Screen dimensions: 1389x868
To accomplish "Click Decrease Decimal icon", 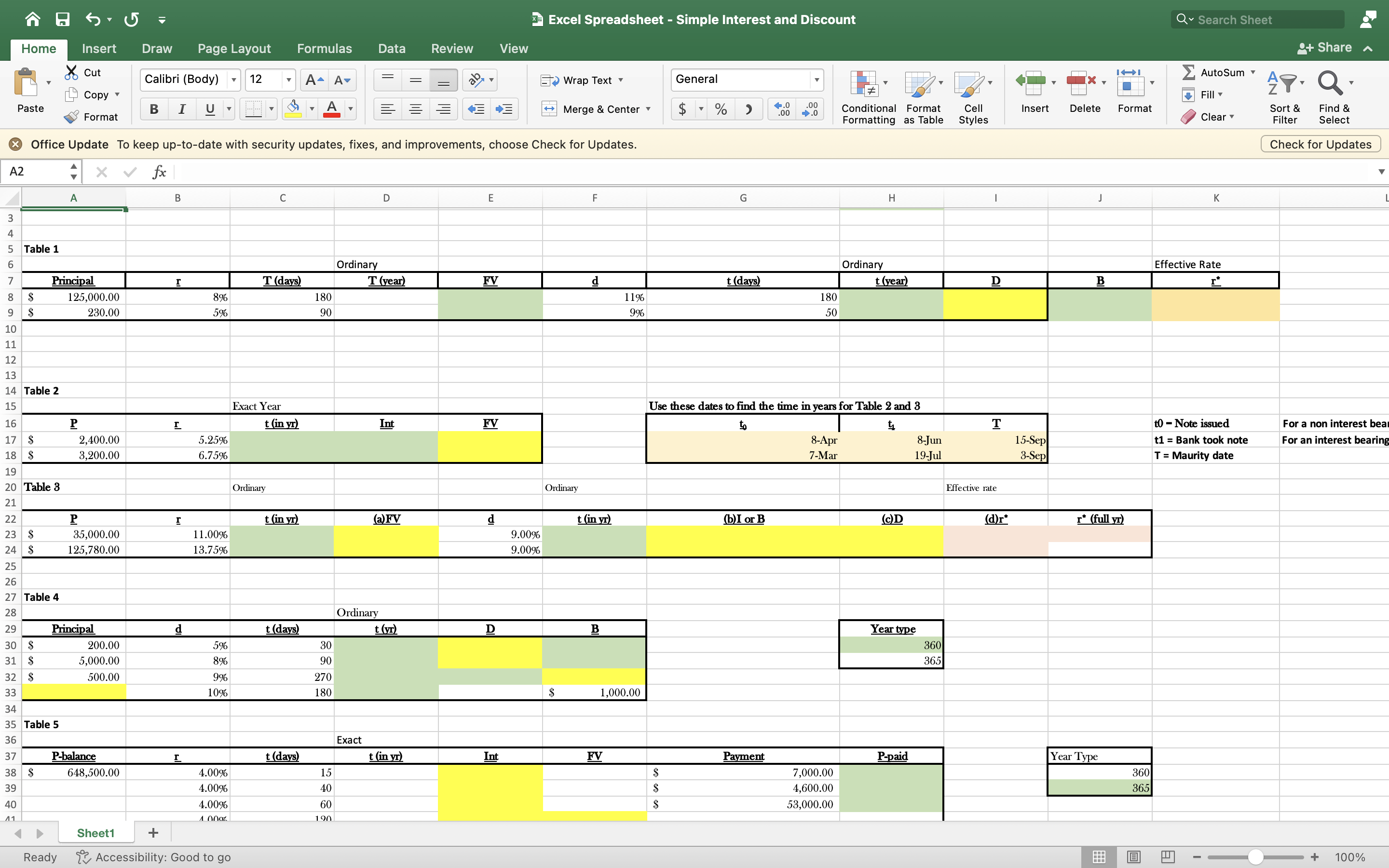I will pos(810,109).
